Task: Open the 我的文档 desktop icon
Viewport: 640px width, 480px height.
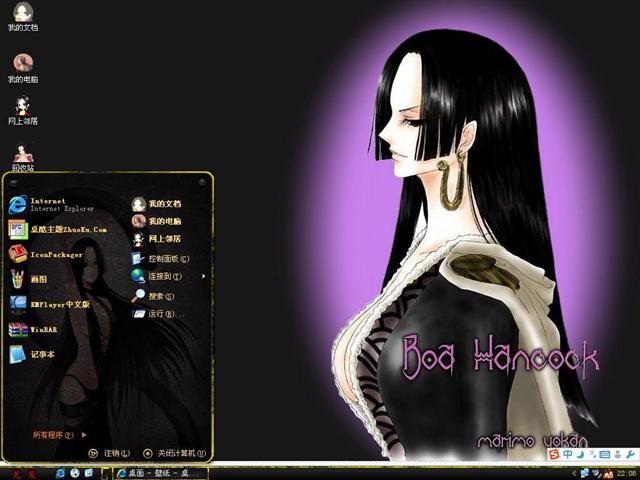Action: tap(23, 16)
